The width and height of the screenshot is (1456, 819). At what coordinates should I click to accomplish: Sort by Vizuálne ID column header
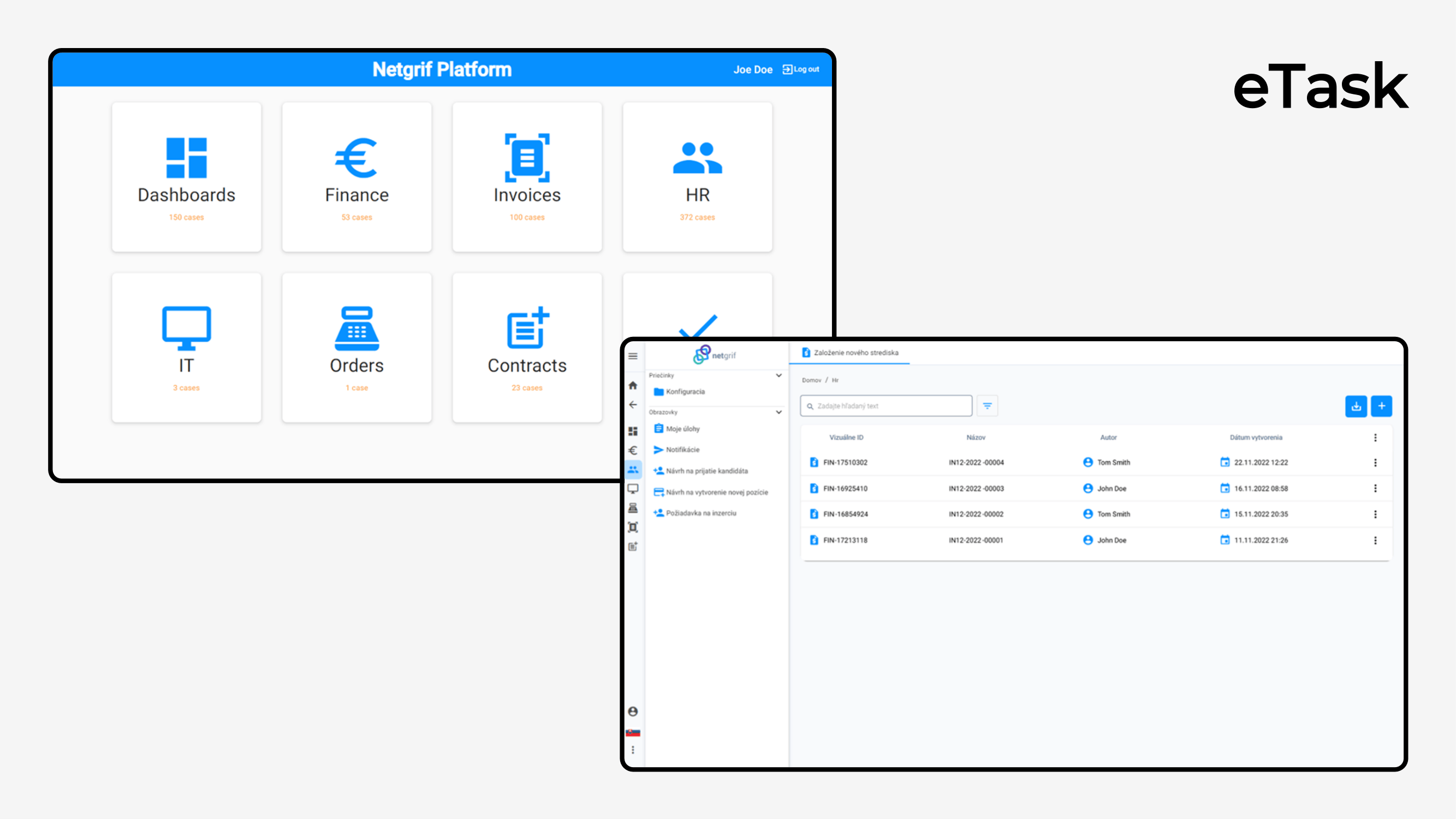(846, 437)
